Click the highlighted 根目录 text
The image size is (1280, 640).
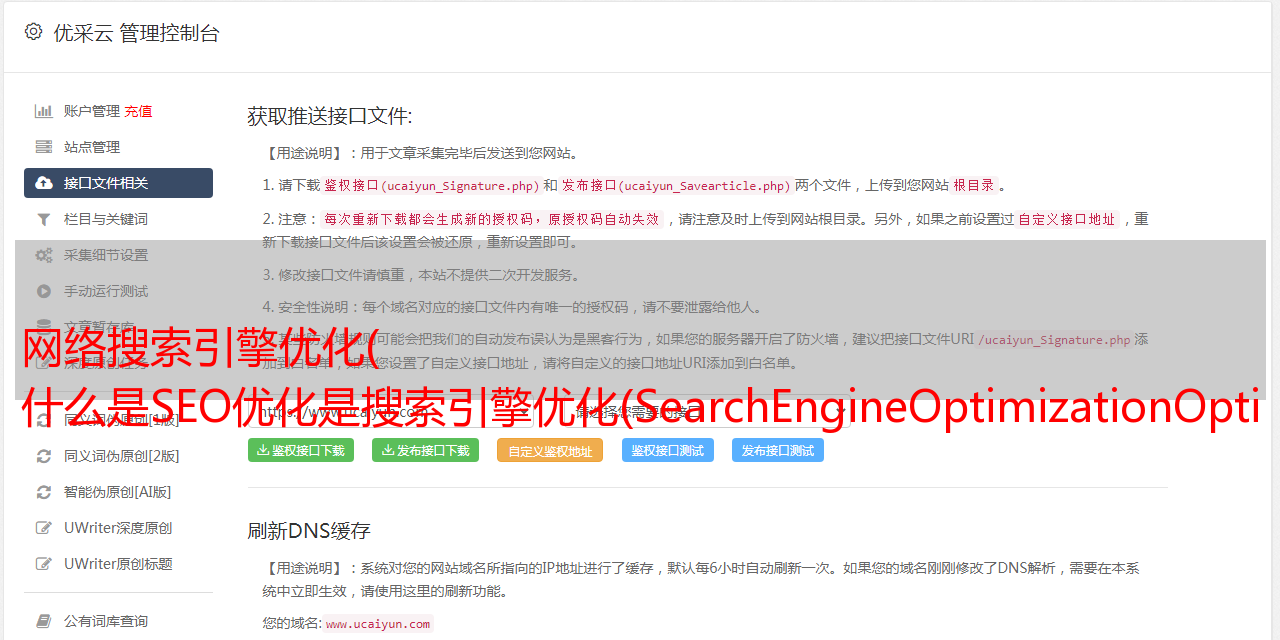point(974,186)
